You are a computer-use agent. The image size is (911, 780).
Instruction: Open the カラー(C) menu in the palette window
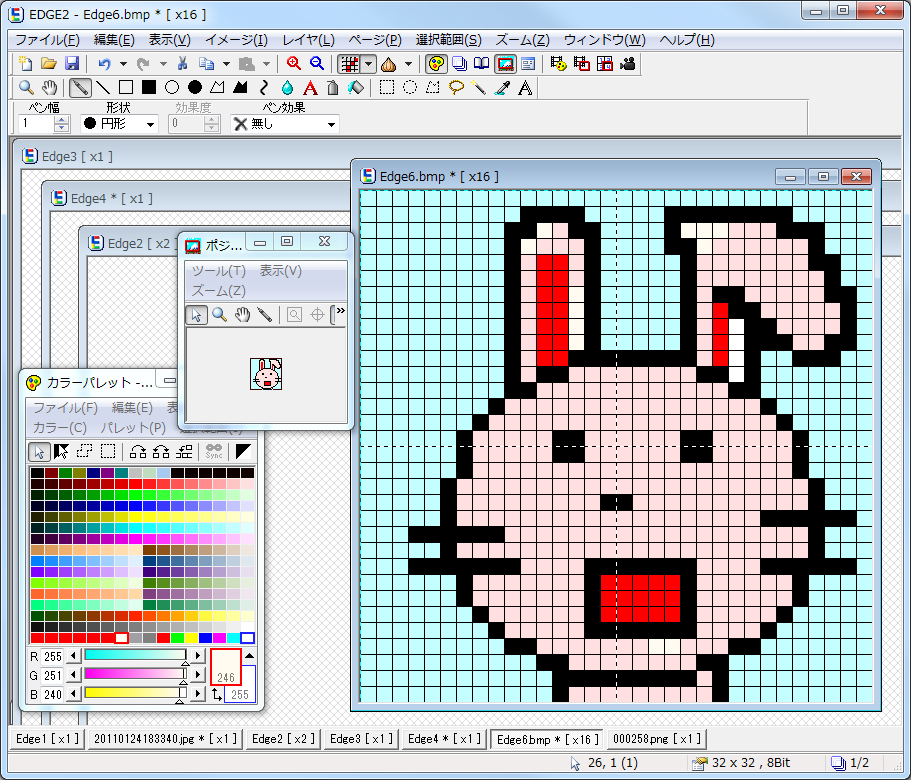[60, 428]
